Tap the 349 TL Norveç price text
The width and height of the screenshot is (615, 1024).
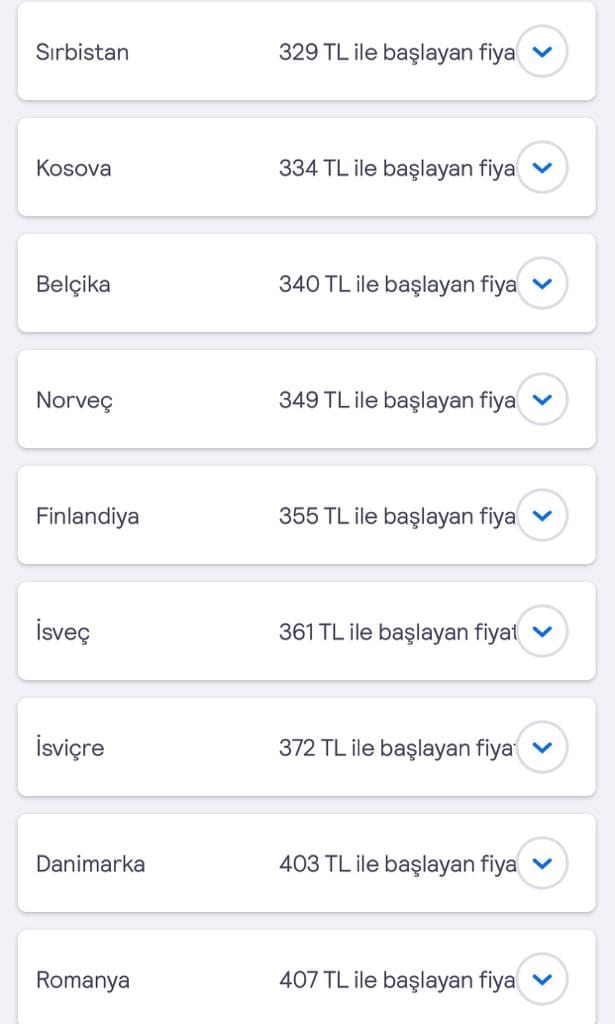[396, 400]
